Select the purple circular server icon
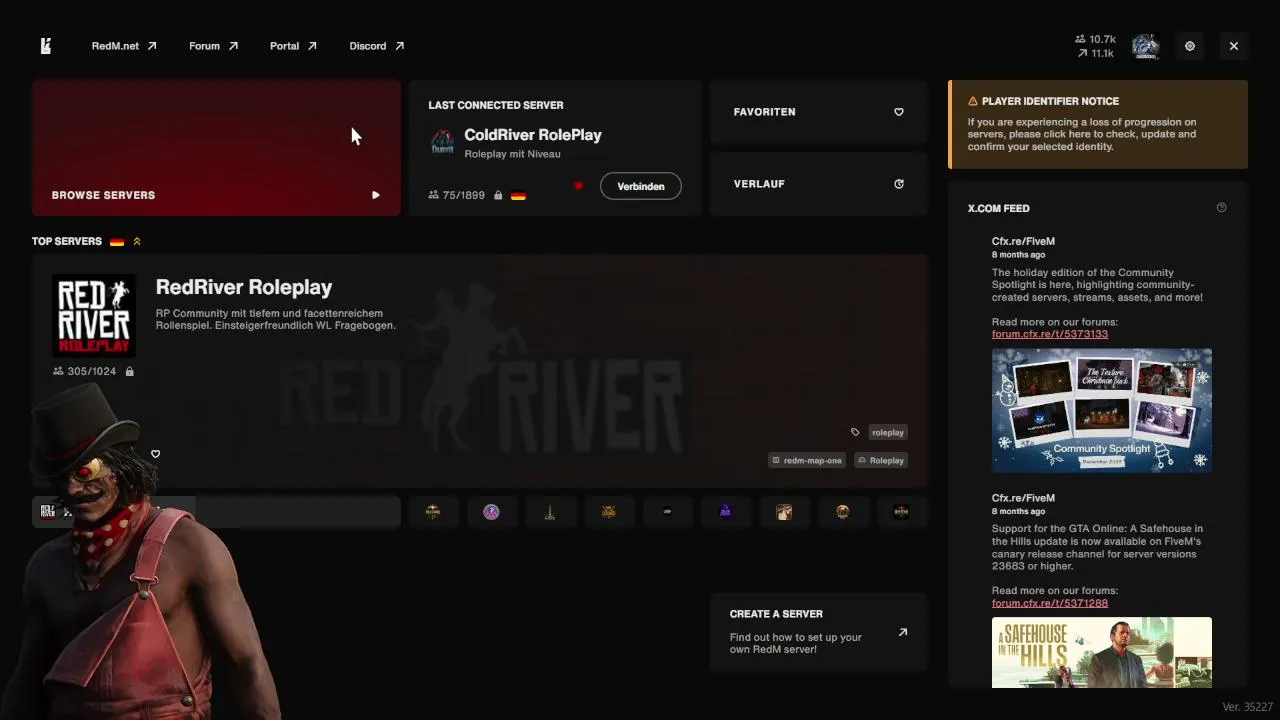The height and width of the screenshot is (720, 1280). (491, 512)
